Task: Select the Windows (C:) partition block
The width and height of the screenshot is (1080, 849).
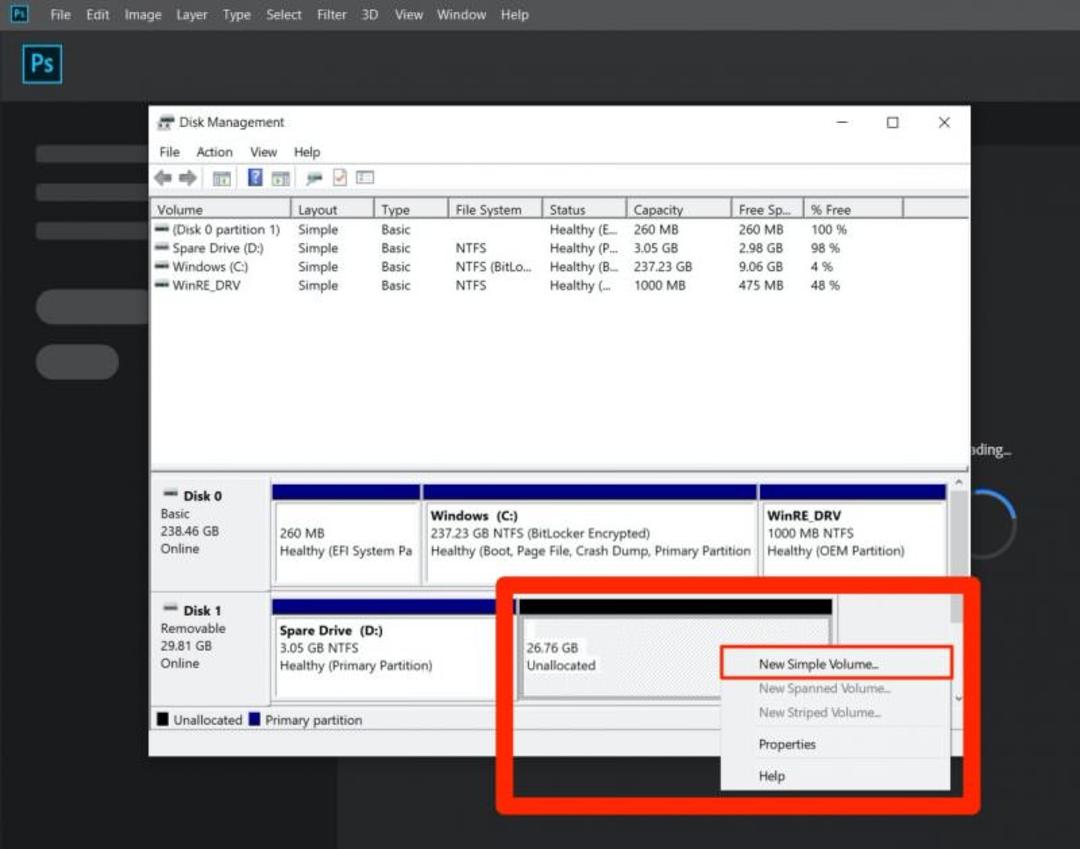Action: click(x=590, y=535)
